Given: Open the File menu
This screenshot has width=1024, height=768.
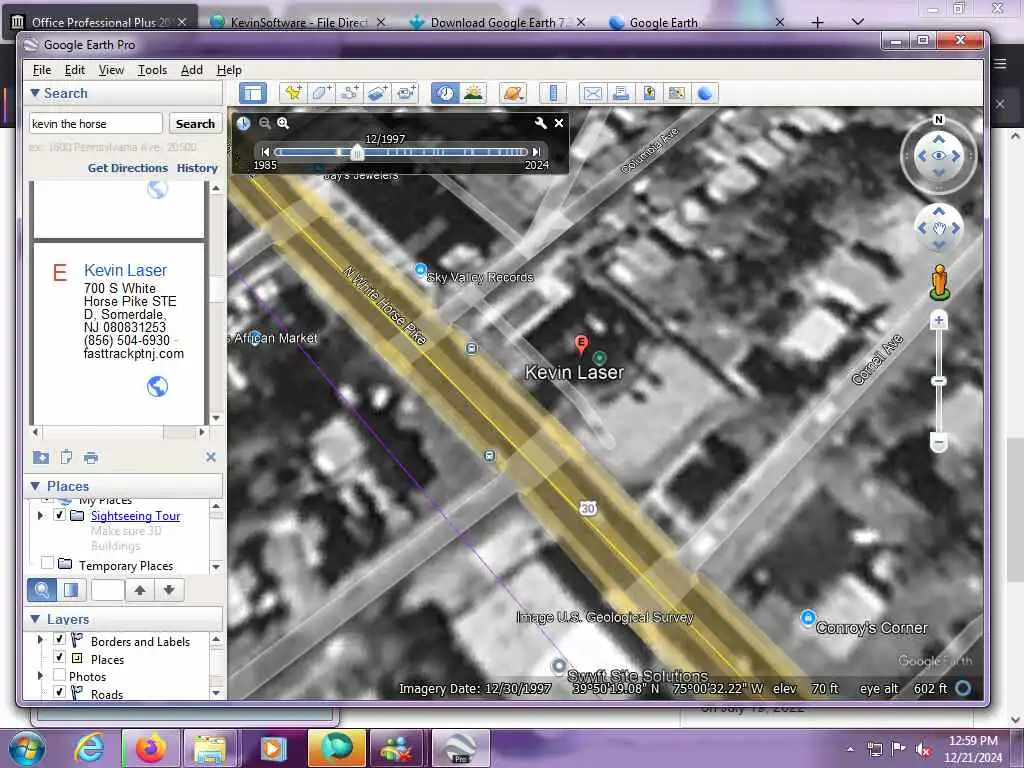Looking at the screenshot, I should (42, 70).
